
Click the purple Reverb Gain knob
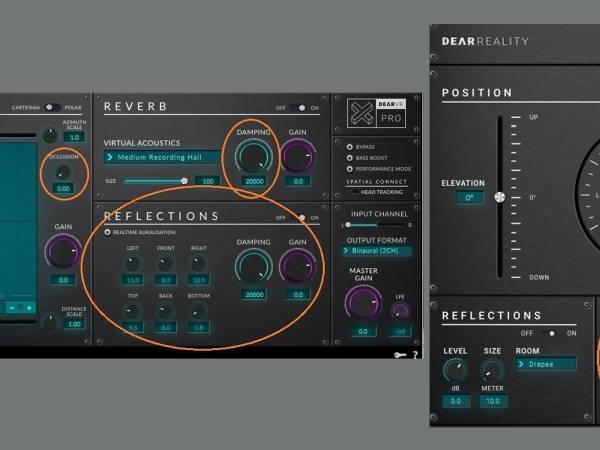point(298,157)
